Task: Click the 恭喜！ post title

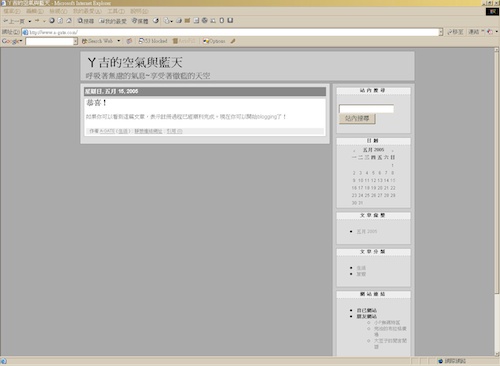Action: [97, 103]
